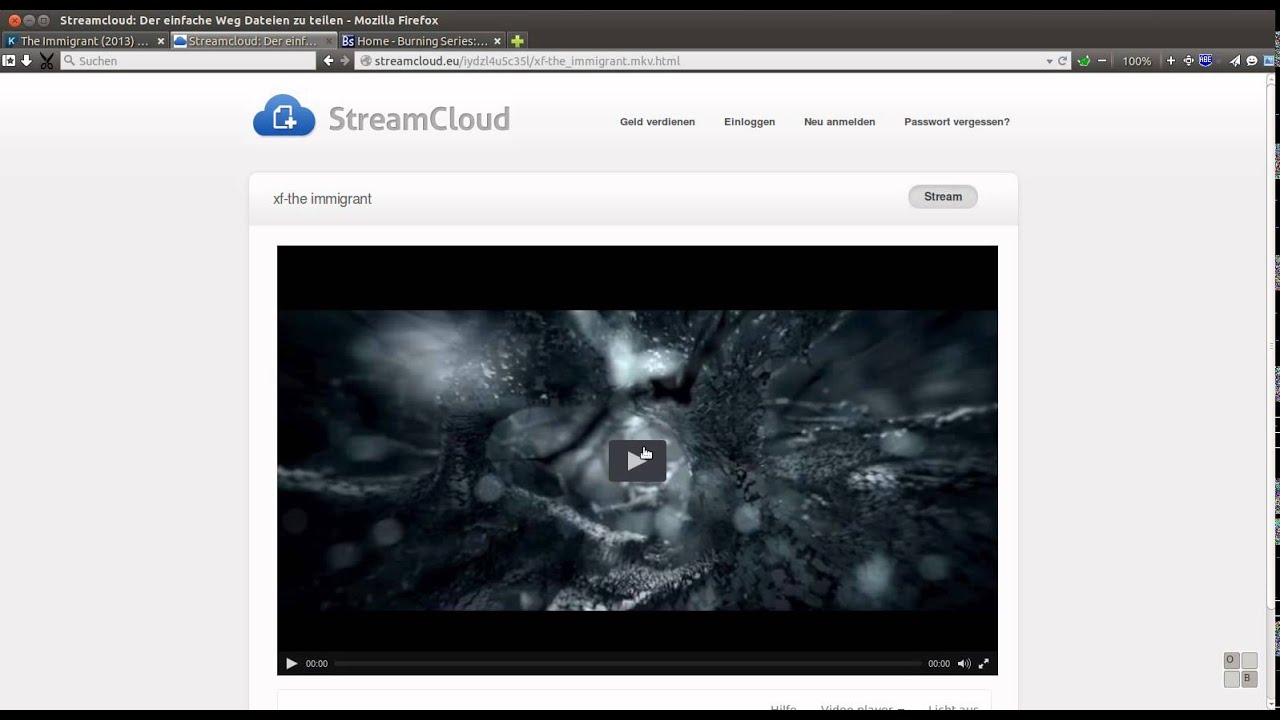Mute the video with the speaker icon
The height and width of the screenshot is (720, 1280).
[x=964, y=663]
